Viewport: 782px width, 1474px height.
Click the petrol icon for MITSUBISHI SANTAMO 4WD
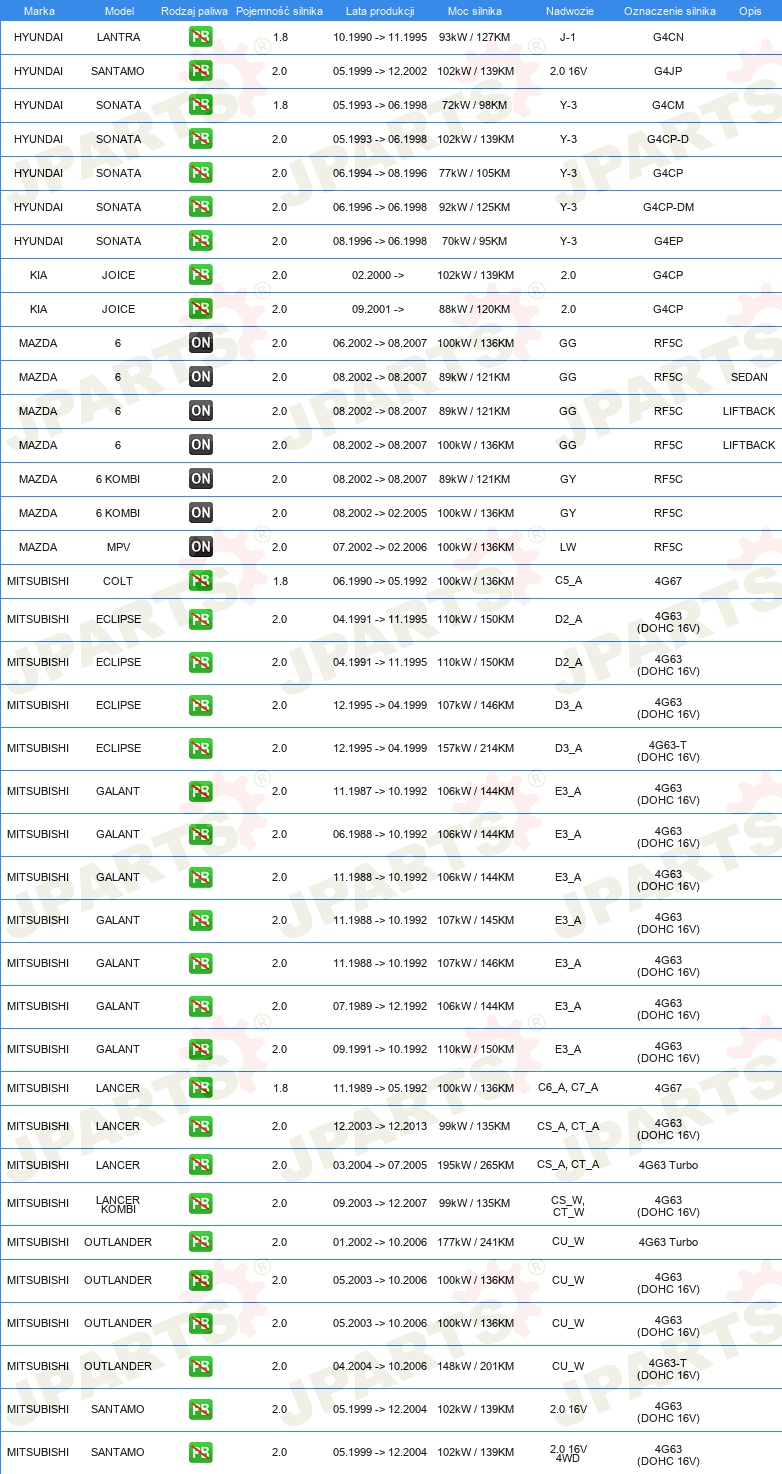click(x=201, y=1452)
